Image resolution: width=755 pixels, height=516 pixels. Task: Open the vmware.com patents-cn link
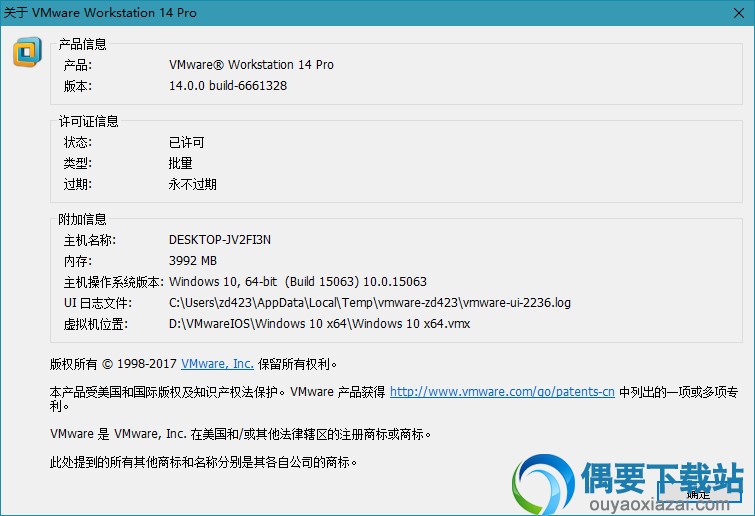[x=502, y=392]
